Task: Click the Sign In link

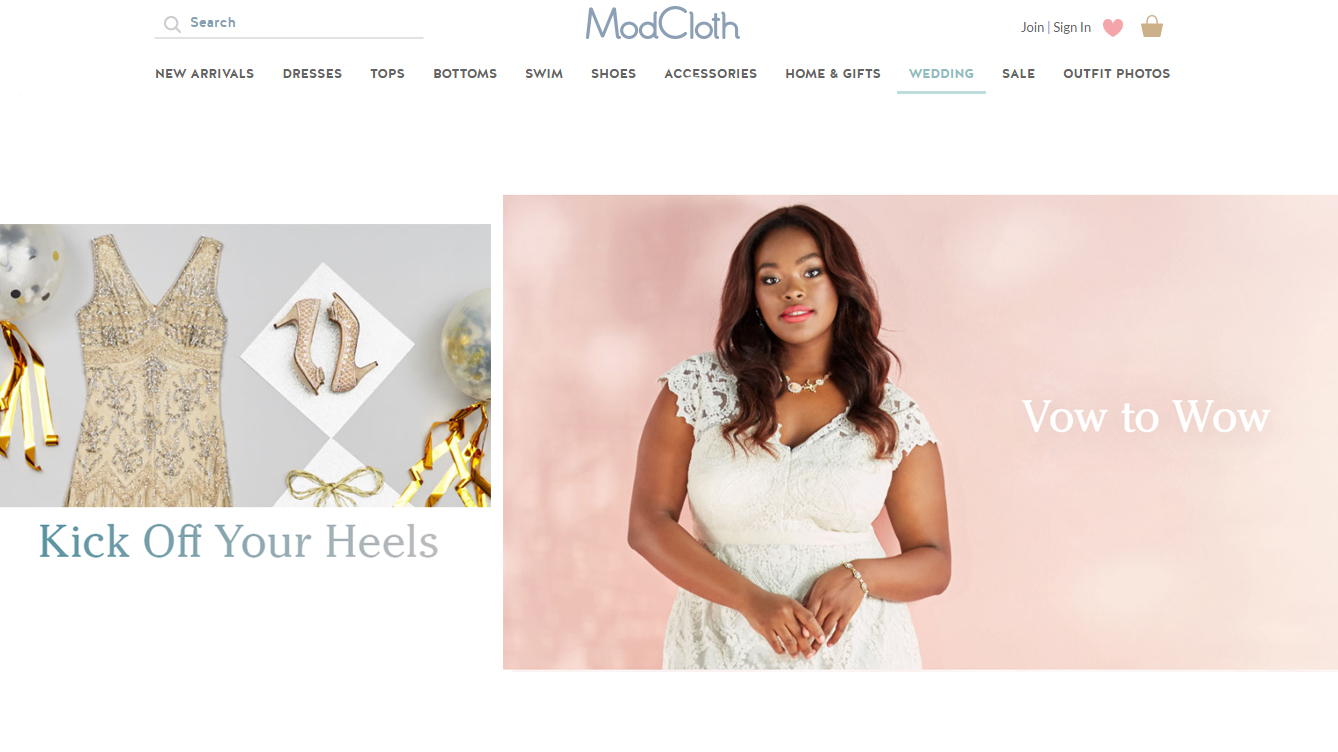Action: (1072, 27)
